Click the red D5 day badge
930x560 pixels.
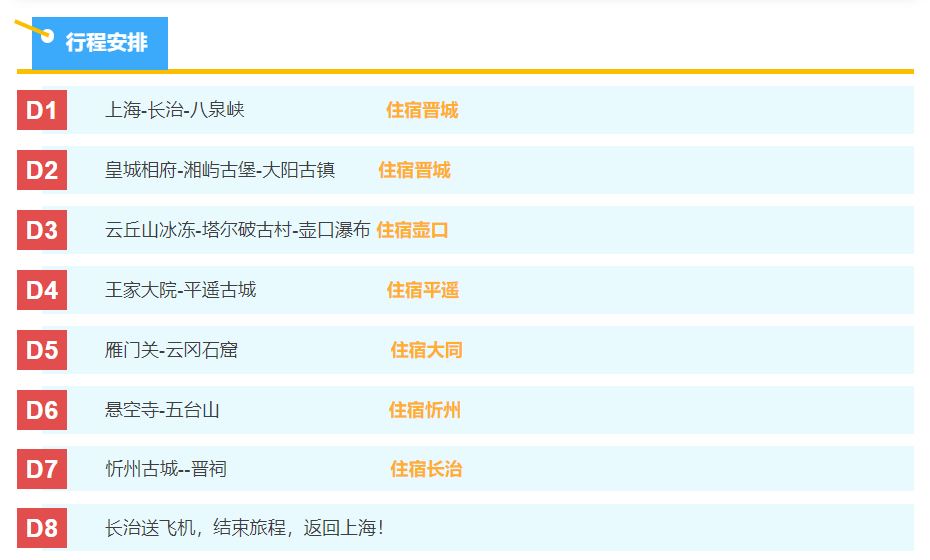point(42,350)
